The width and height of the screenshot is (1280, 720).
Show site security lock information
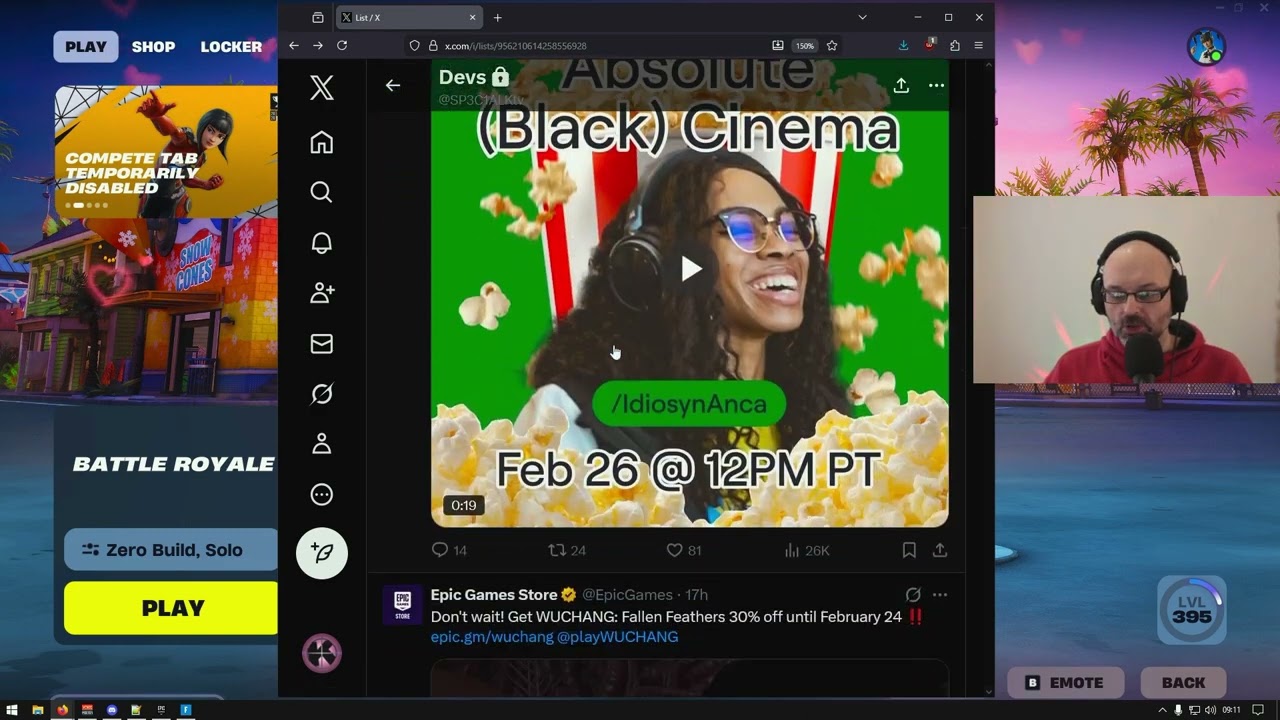click(x=433, y=46)
